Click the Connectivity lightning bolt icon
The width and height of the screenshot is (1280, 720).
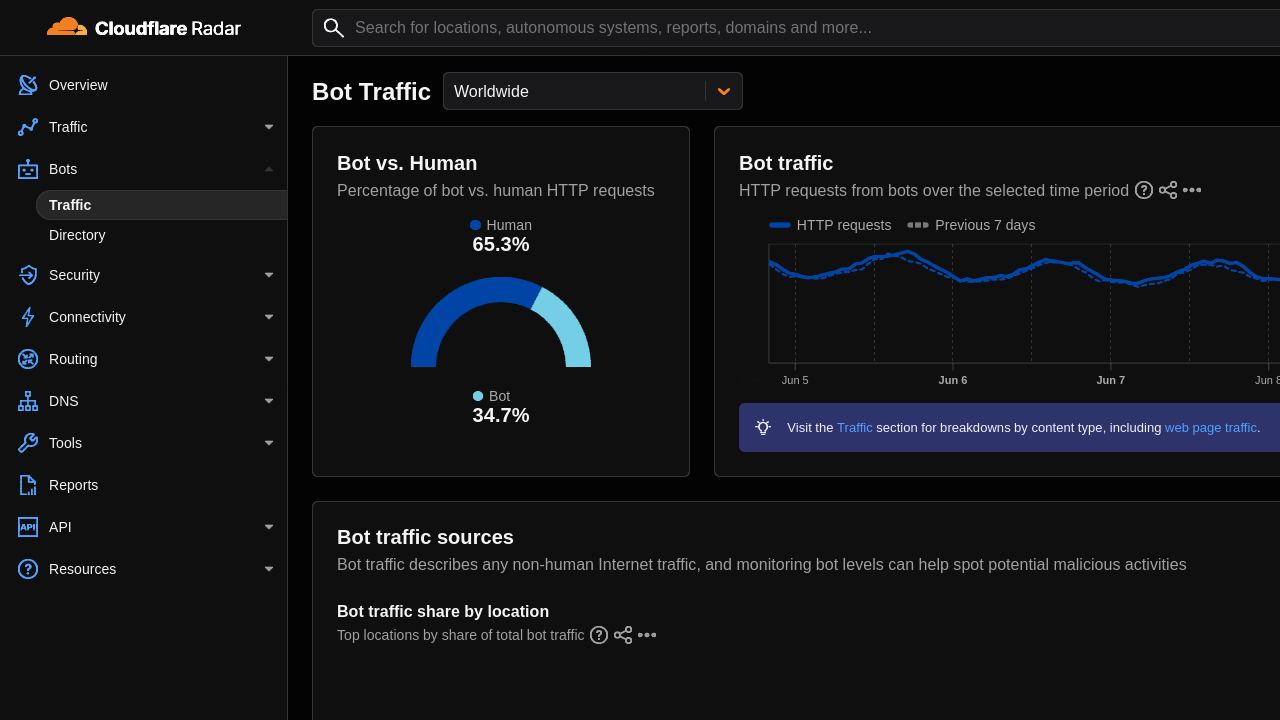point(28,317)
